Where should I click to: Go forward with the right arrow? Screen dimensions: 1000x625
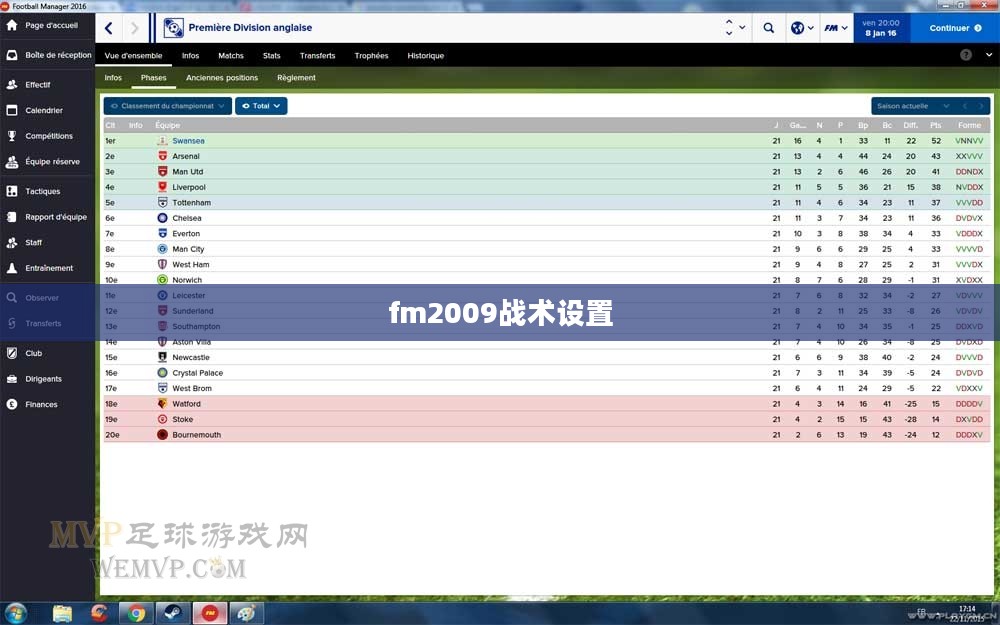(x=135, y=28)
